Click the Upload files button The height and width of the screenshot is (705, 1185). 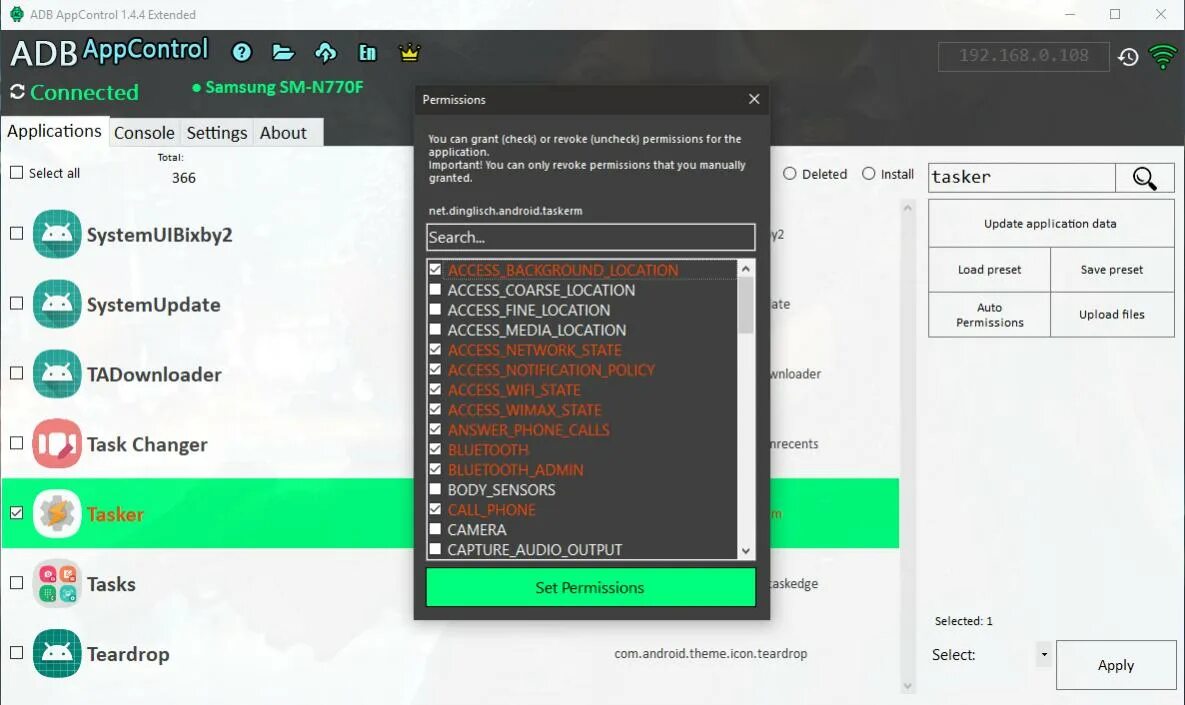(x=1112, y=314)
